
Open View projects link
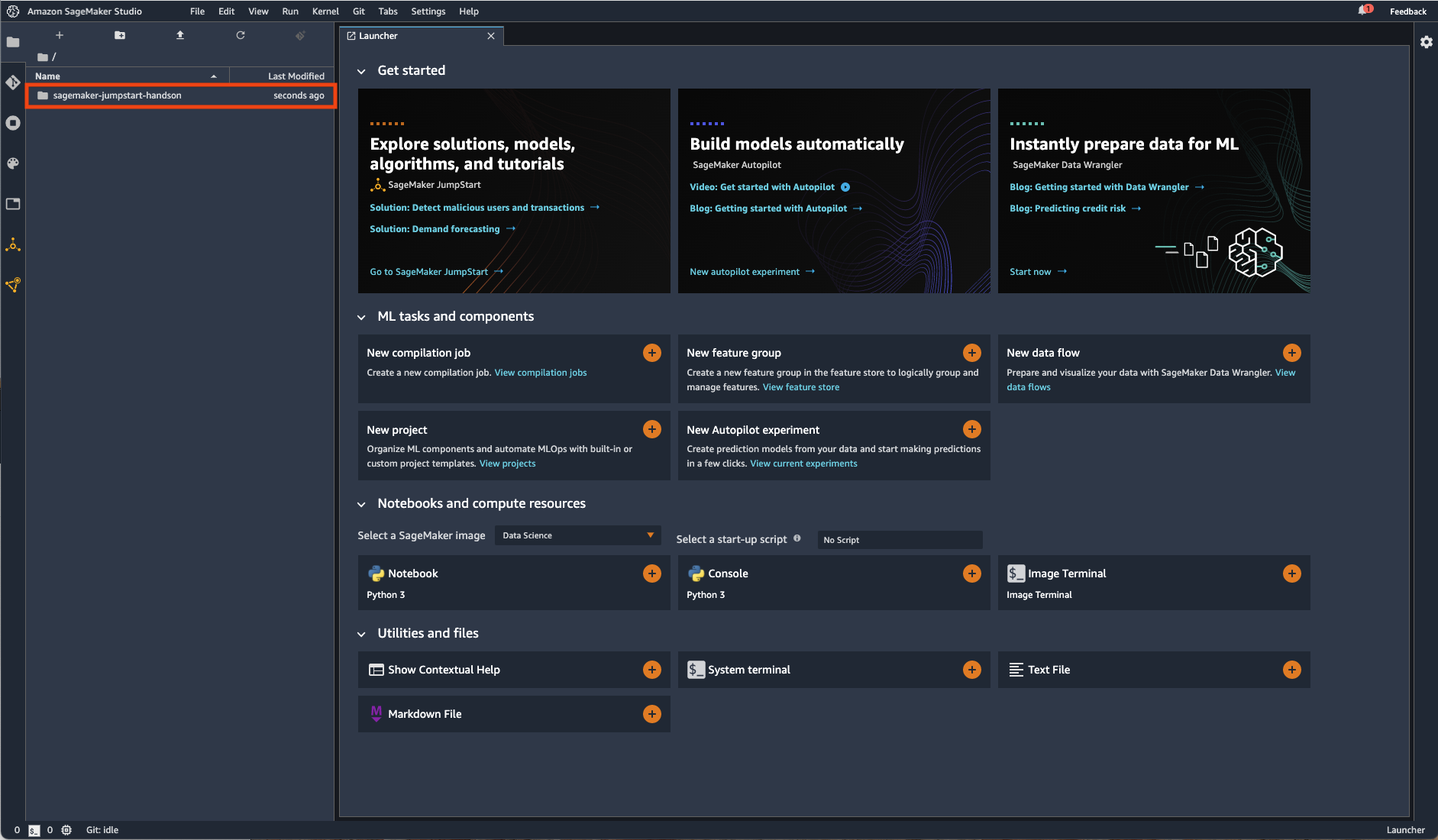[507, 464]
